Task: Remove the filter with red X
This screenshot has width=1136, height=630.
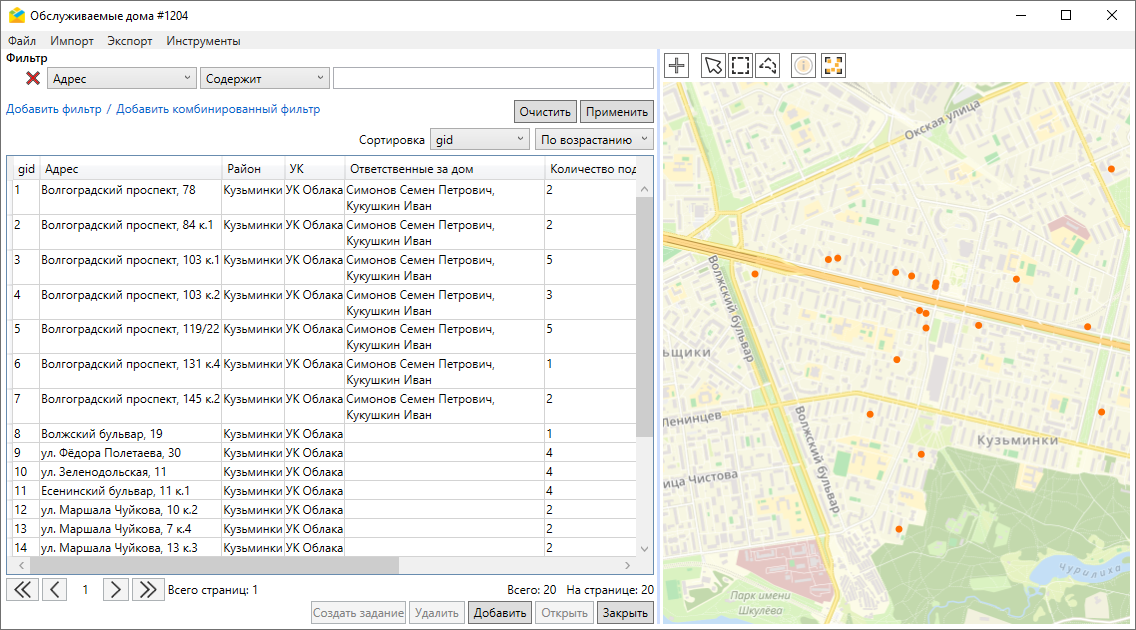Action: pyautogui.click(x=33, y=78)
